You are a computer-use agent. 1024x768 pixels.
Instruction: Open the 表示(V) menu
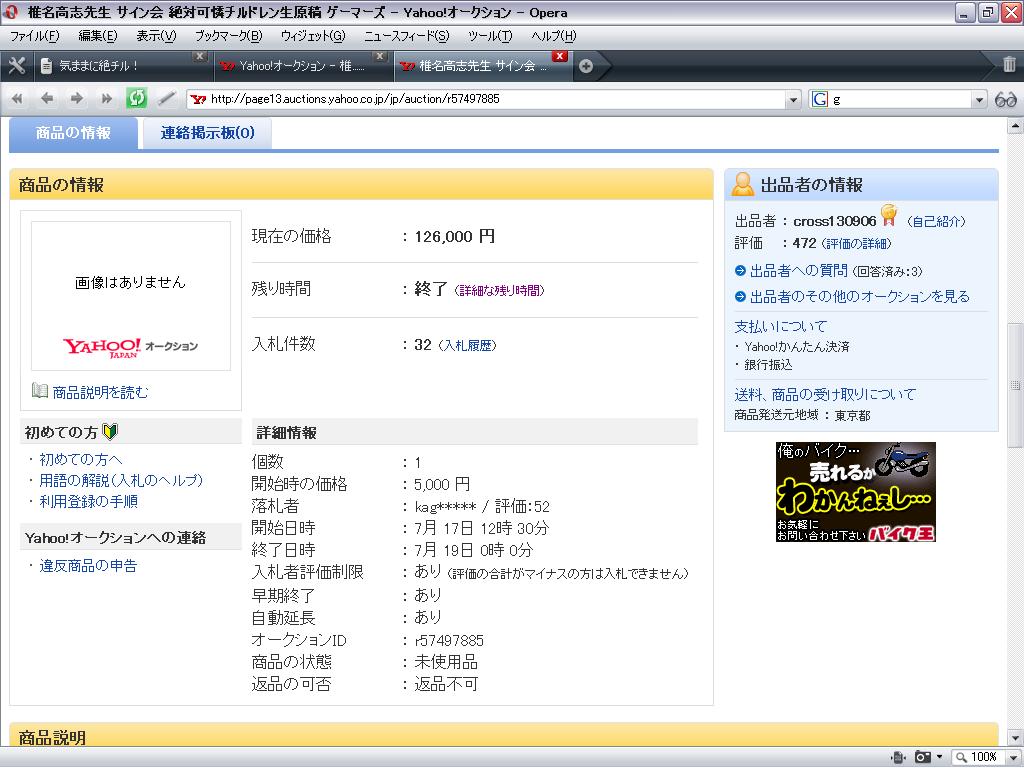coord(156,36)
